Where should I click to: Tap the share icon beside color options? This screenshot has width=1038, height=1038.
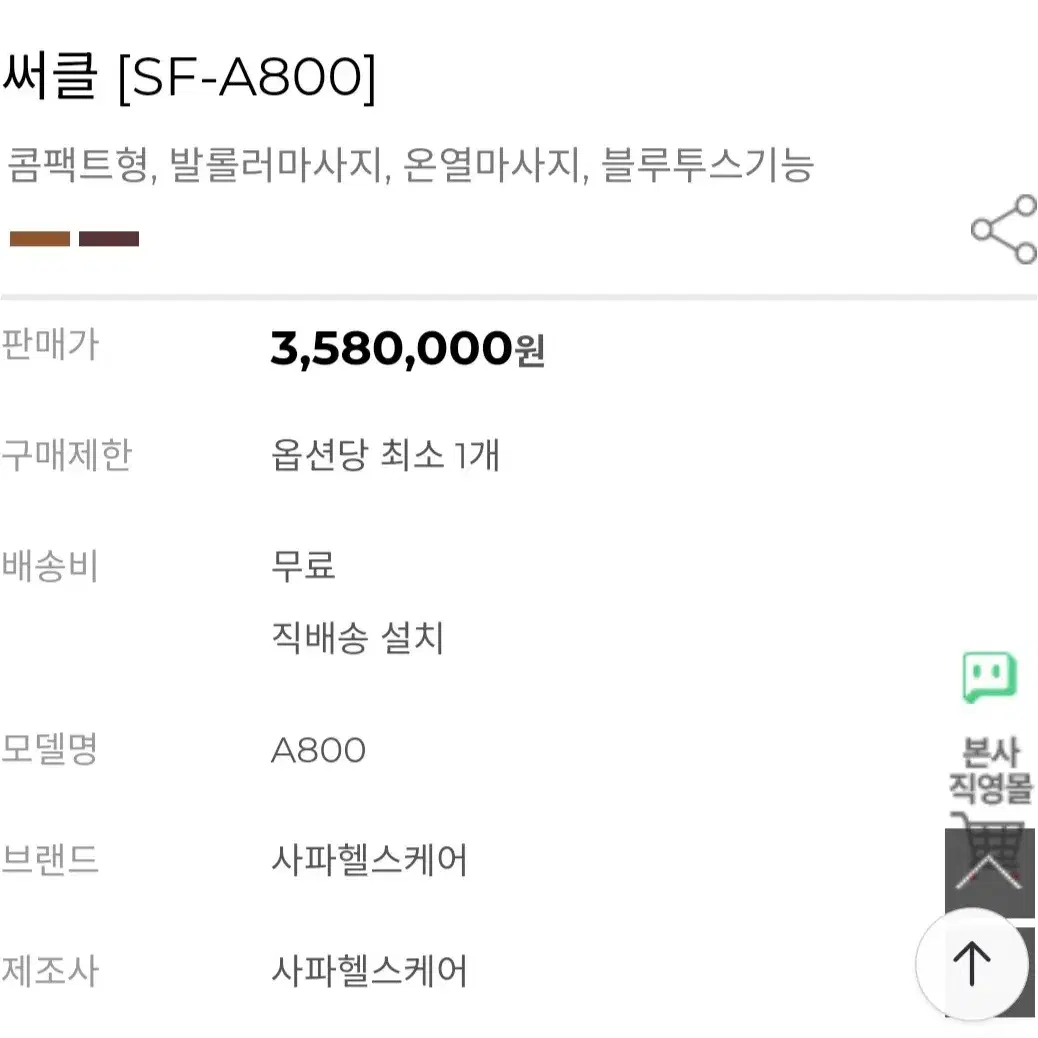(1004, 229)
